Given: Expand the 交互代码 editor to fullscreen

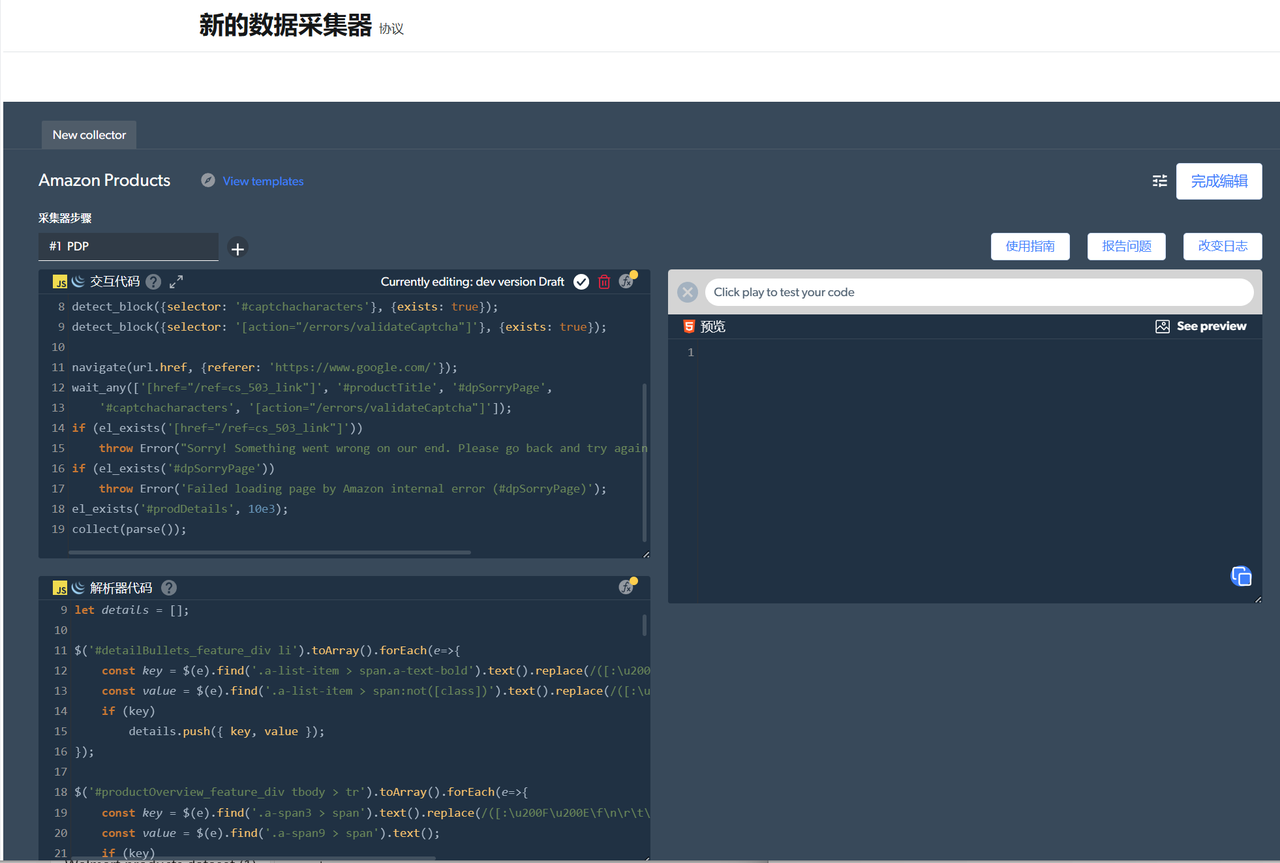Looking at the screenshot, I should (176, 282).
